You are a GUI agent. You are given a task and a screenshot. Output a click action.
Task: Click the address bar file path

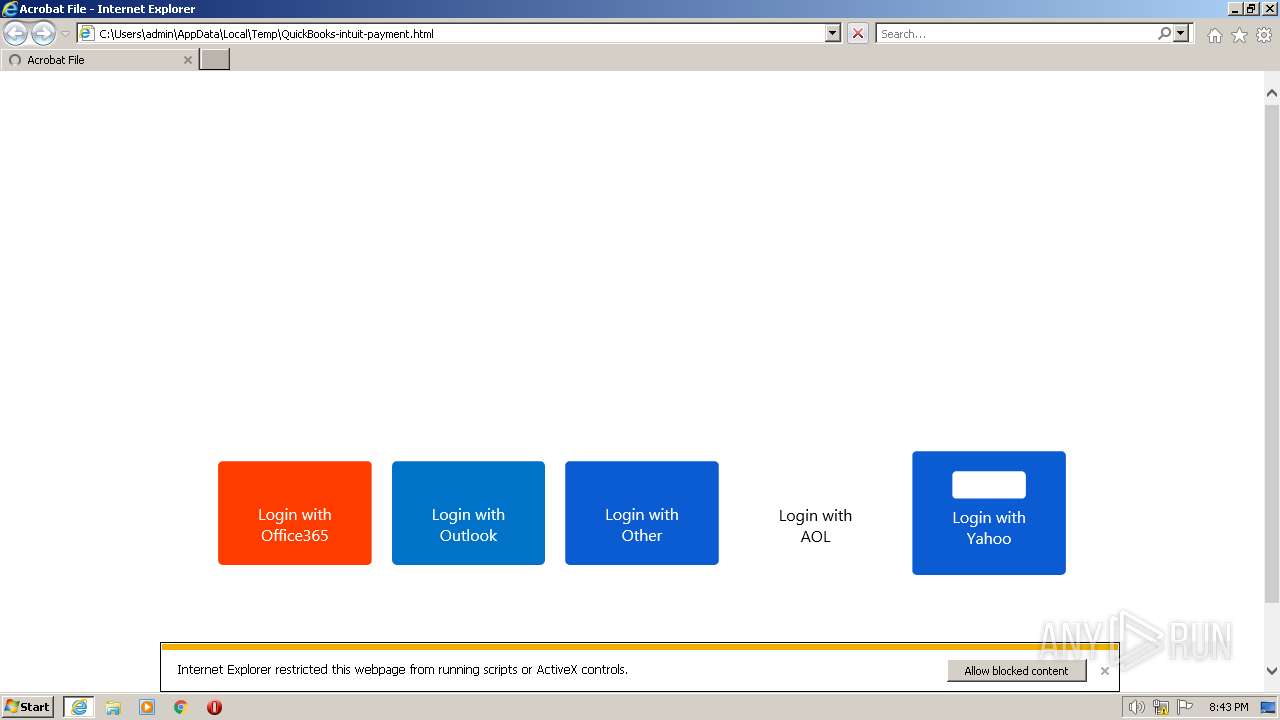pos(266,34)
